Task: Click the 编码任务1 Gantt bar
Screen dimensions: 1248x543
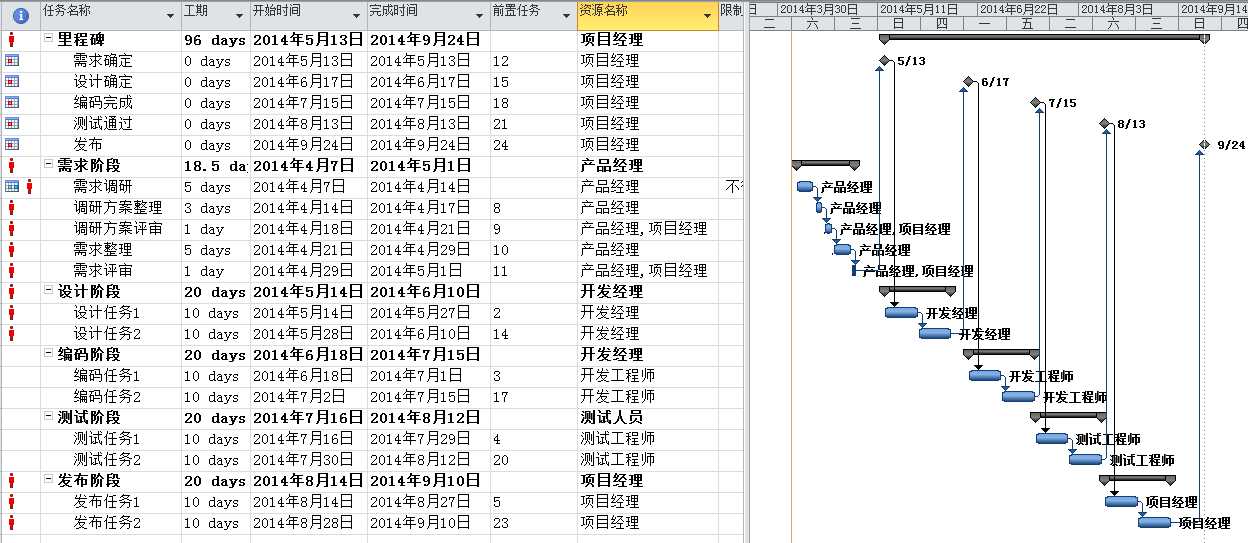Action: tap(985, 376)
